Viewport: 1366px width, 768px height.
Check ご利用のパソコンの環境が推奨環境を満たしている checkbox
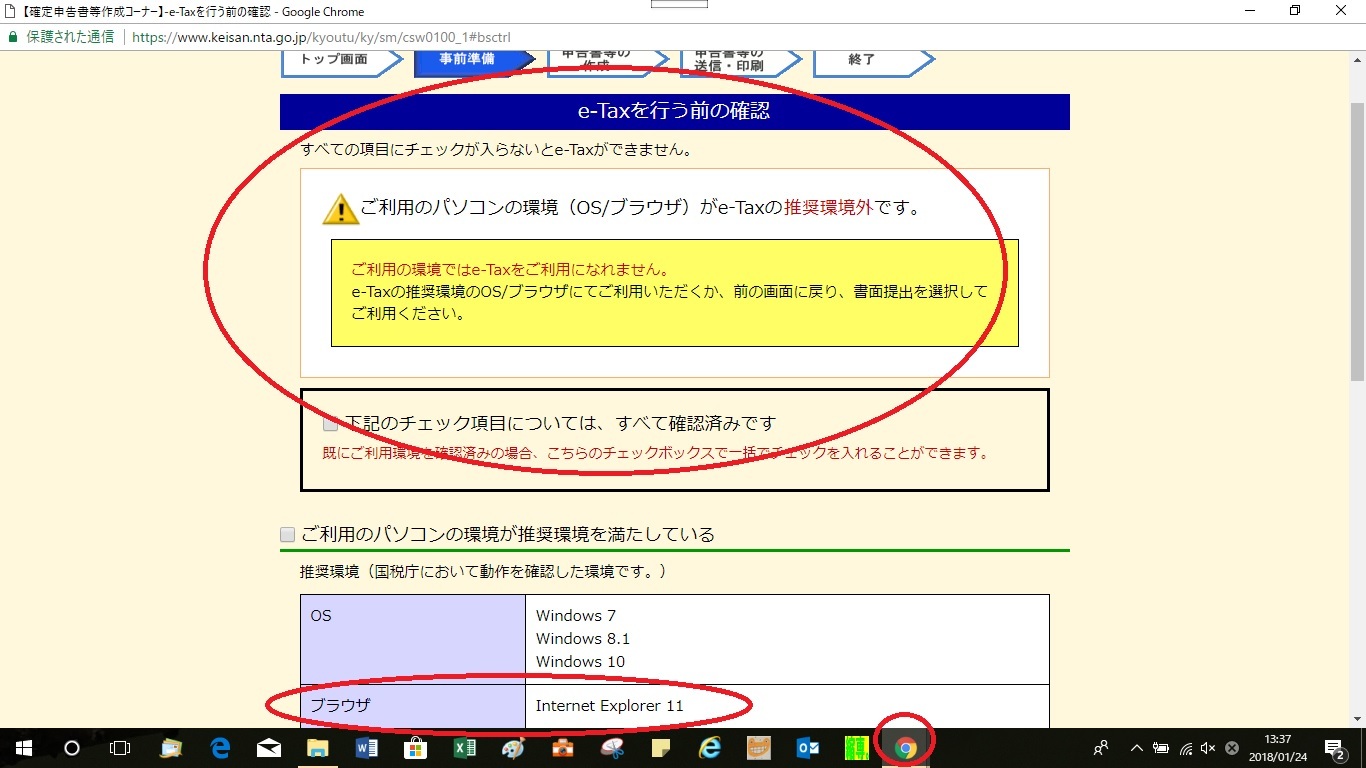click(288, 535)
